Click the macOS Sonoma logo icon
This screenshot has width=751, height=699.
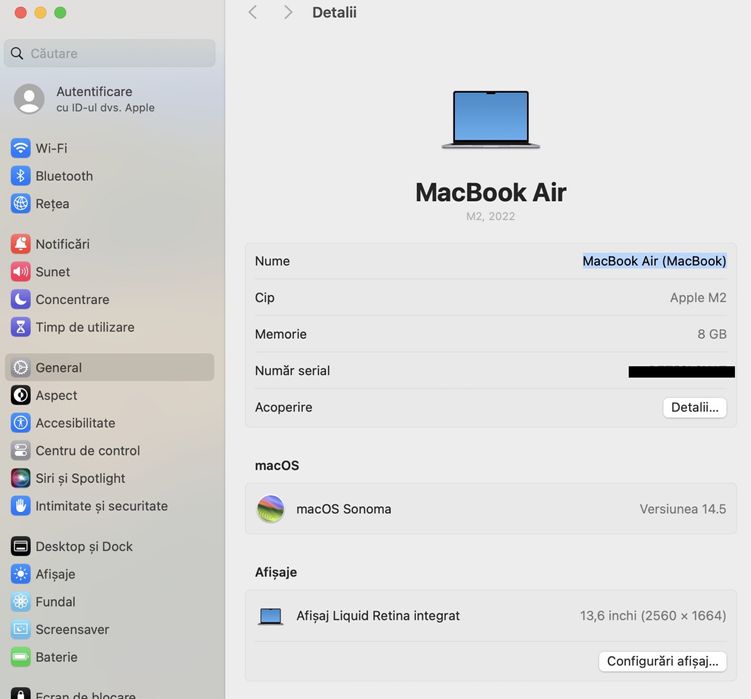(x=271, y=509)
